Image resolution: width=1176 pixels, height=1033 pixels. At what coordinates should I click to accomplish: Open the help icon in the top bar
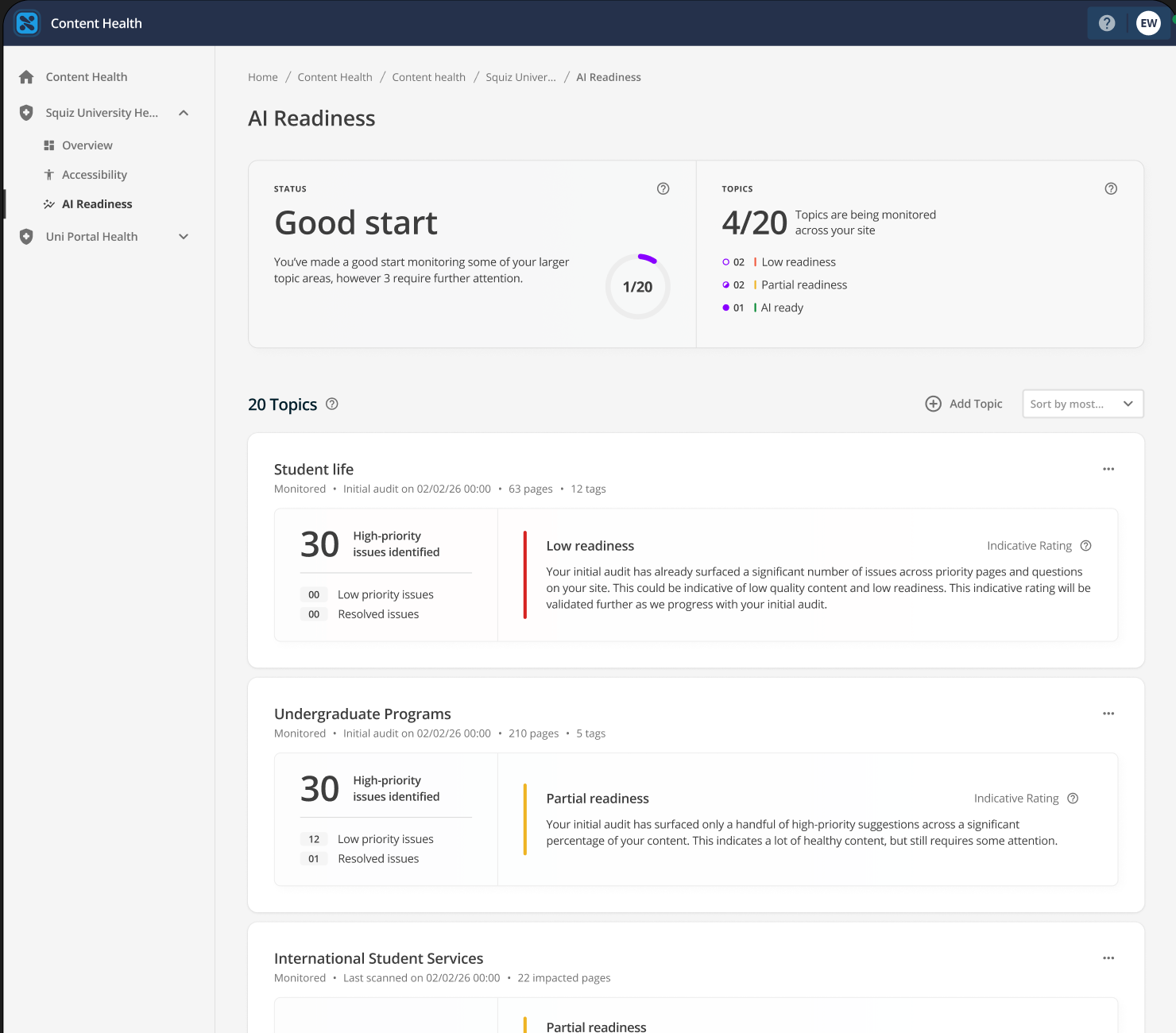click(x=1107, y=23)
